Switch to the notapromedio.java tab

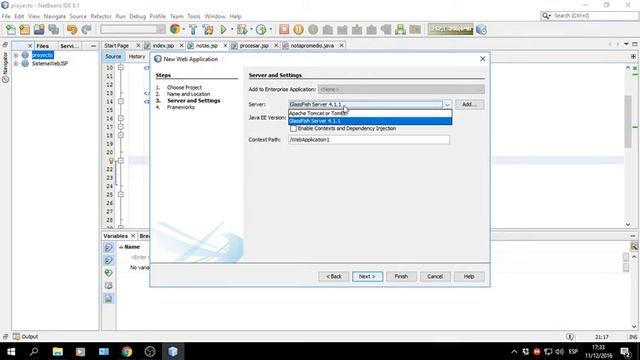pyautogui.click(x=312, y=46)
